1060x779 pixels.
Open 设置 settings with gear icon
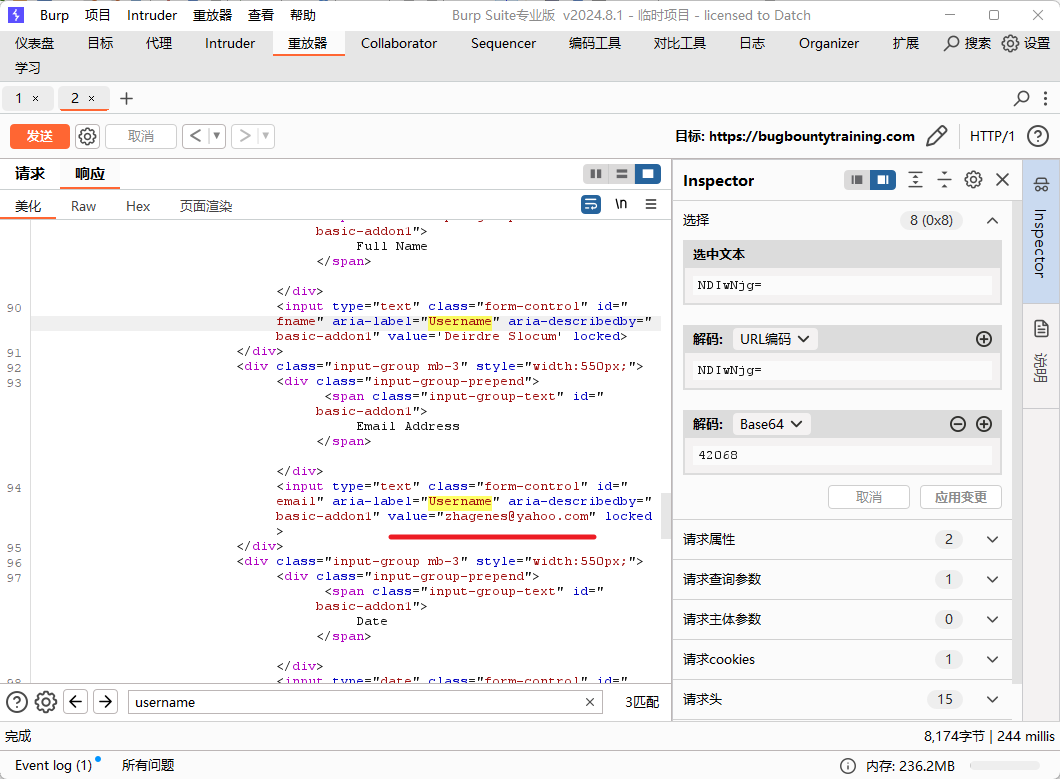[1026, 43]
